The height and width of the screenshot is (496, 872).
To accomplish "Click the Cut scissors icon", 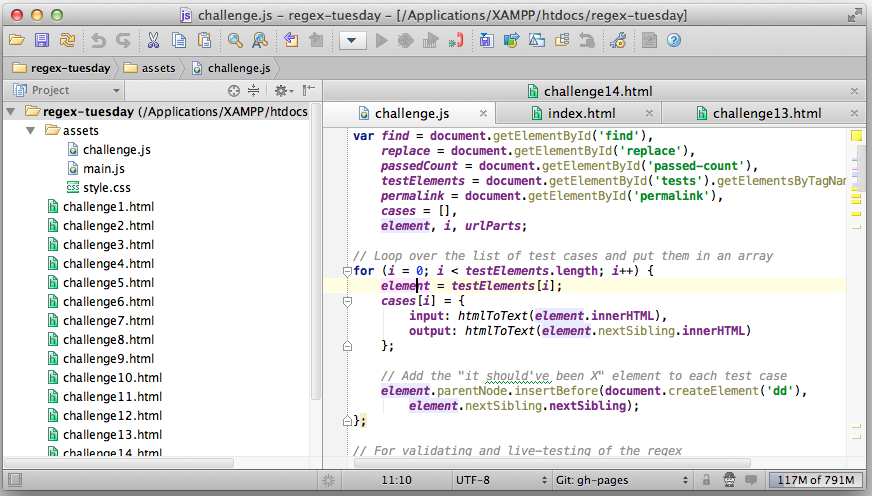I will (x=153, y=41).
